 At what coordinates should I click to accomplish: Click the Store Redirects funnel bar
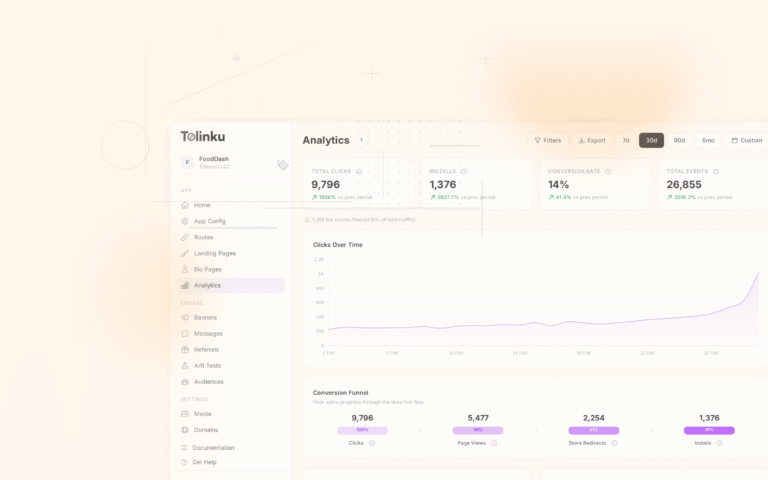(x=594, y=431)
